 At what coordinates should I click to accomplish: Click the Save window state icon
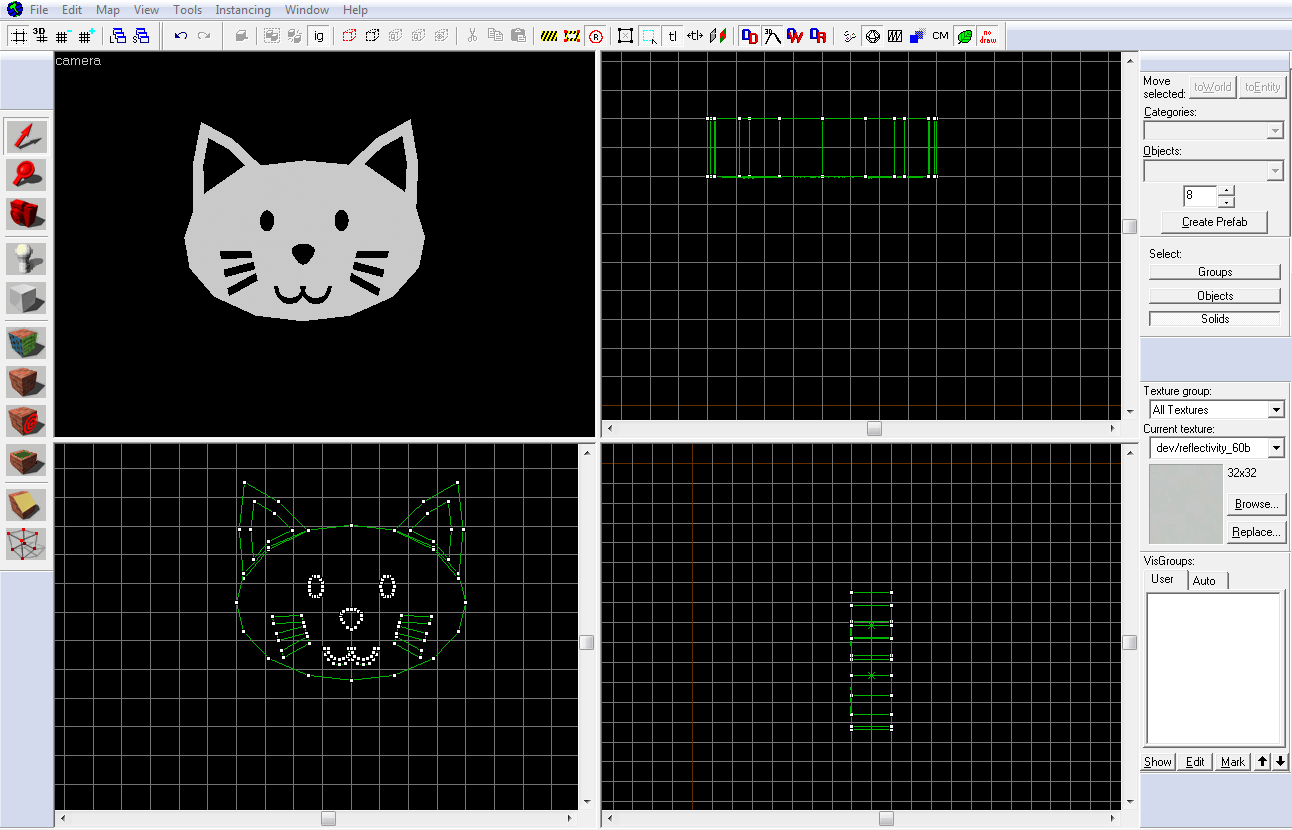[x=142, y=36]
